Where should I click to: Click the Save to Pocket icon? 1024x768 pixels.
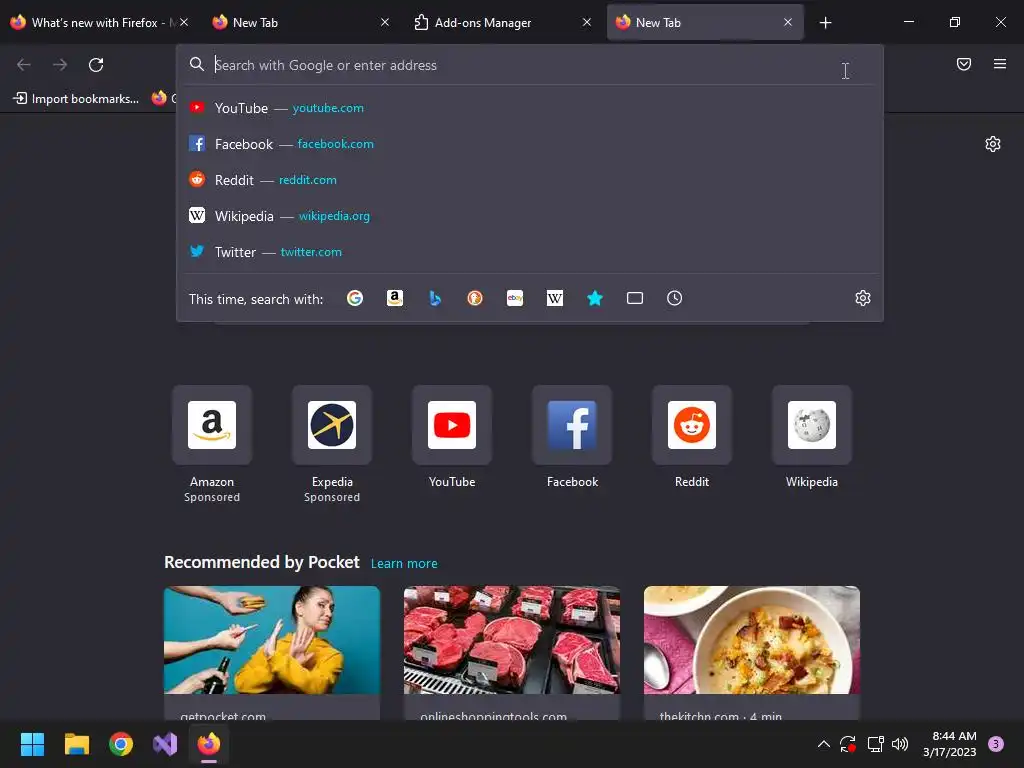tap(964, 64)
